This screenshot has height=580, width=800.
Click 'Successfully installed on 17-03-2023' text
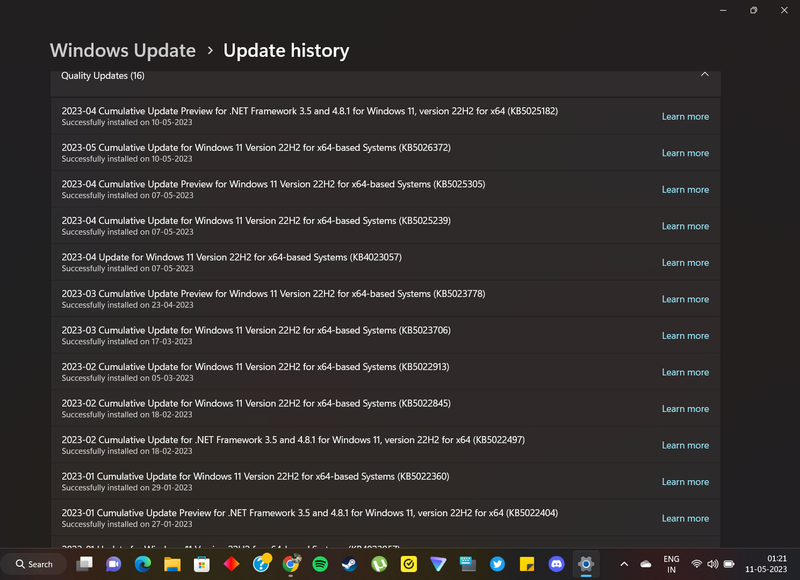click(127, 342)
